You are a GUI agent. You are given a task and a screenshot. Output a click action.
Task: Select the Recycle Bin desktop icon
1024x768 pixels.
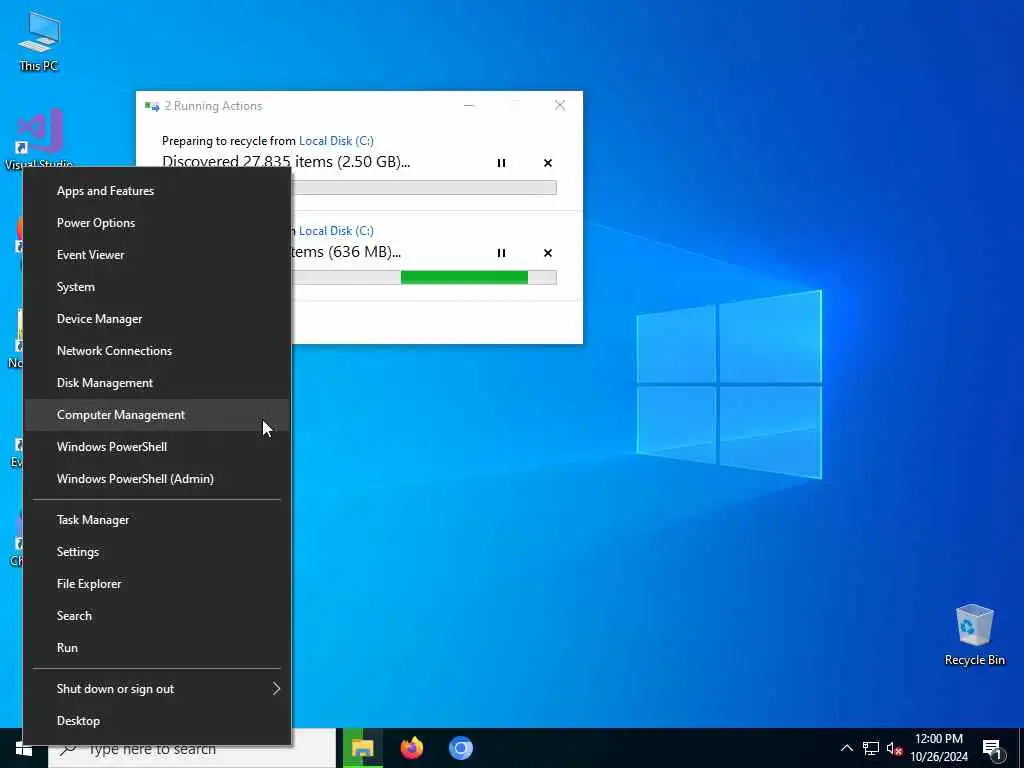pyautogui.click(x=974, y=635)
